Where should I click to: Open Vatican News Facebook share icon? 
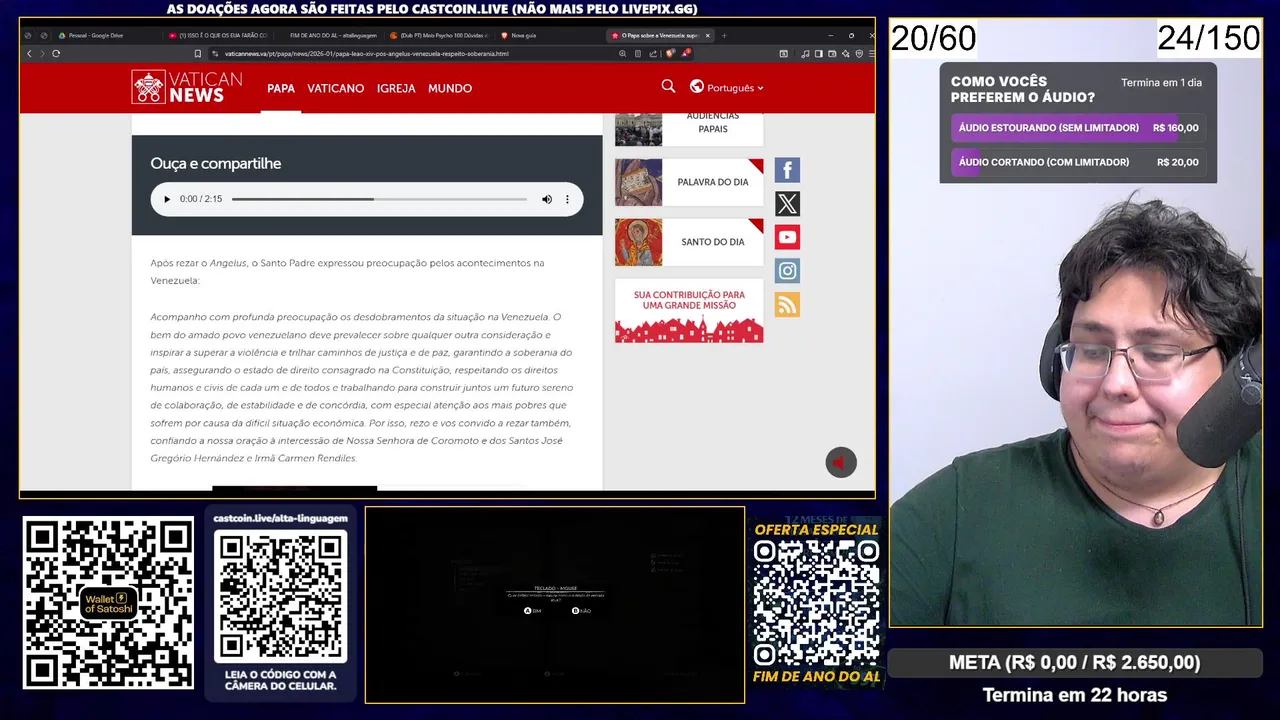coord(787,170)
